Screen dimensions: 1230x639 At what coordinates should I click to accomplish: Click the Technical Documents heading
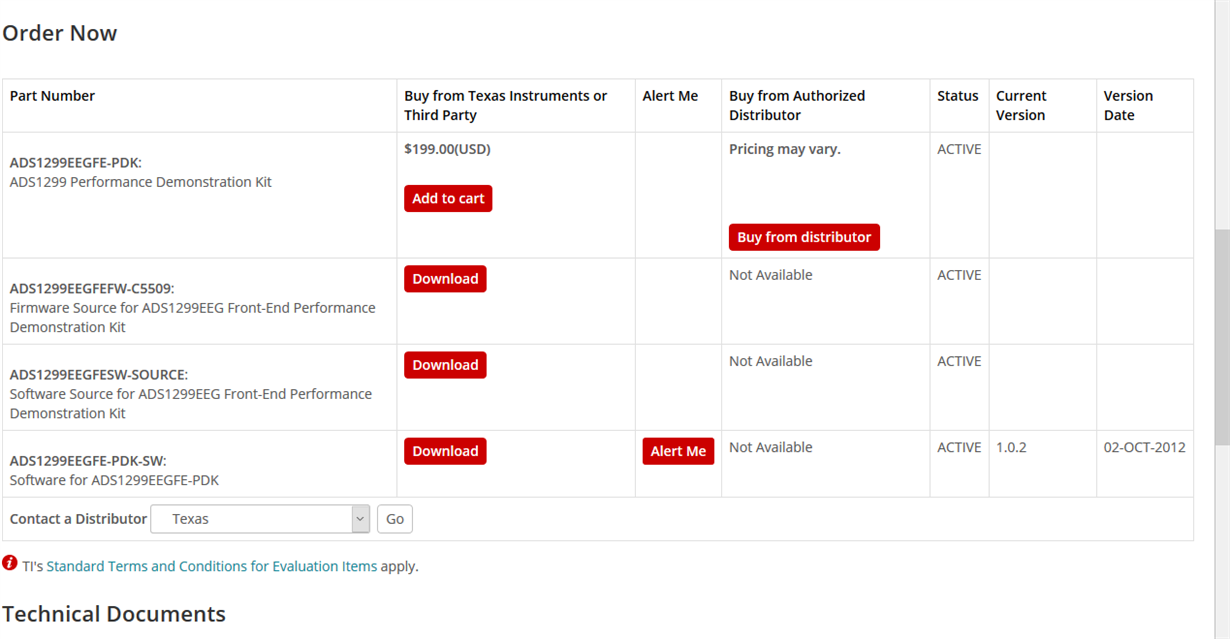pos(114,613)
